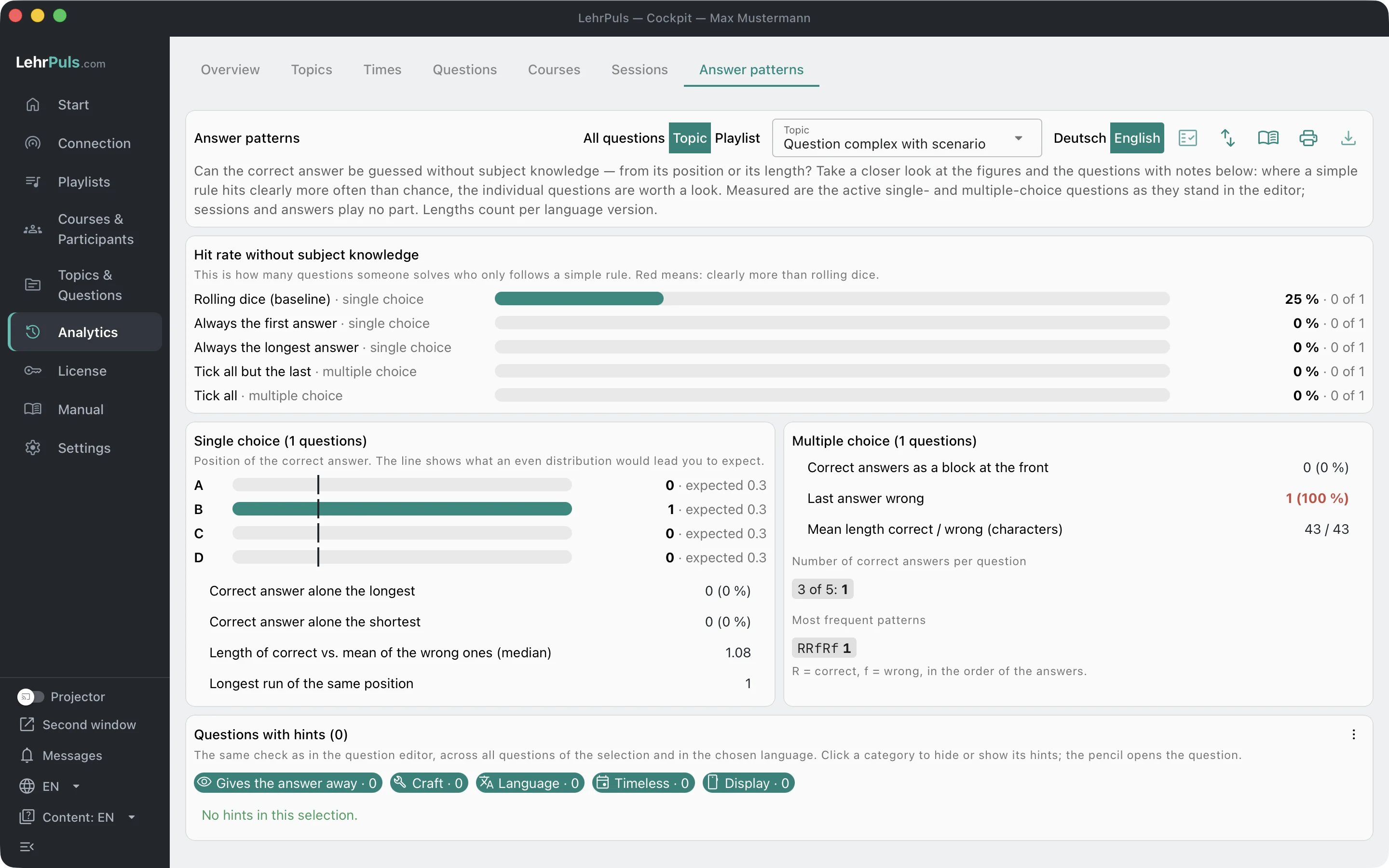Open Analytics in the sidebar
Viewport: 1389px width, 868px height.
coord(85,332)
